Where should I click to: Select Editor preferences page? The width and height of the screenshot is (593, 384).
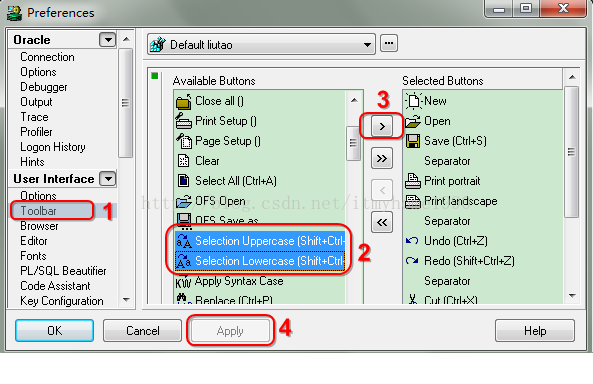[34, 241]
